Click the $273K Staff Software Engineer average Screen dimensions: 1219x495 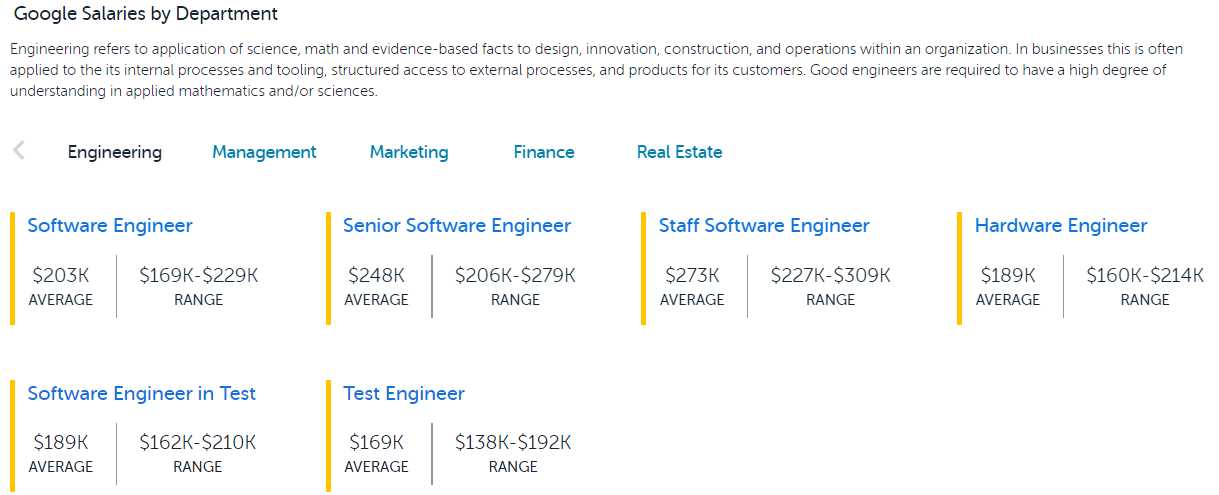(x=692, y=275)
